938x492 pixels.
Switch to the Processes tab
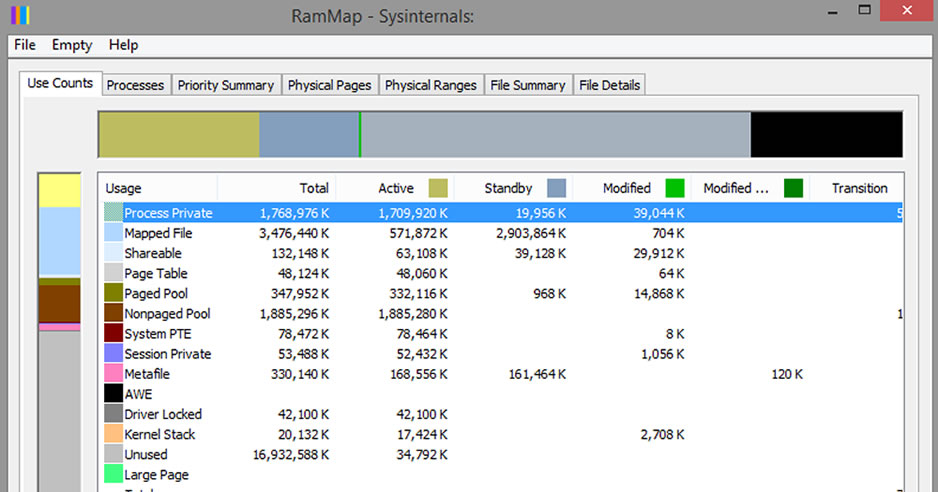pos(135,85)
